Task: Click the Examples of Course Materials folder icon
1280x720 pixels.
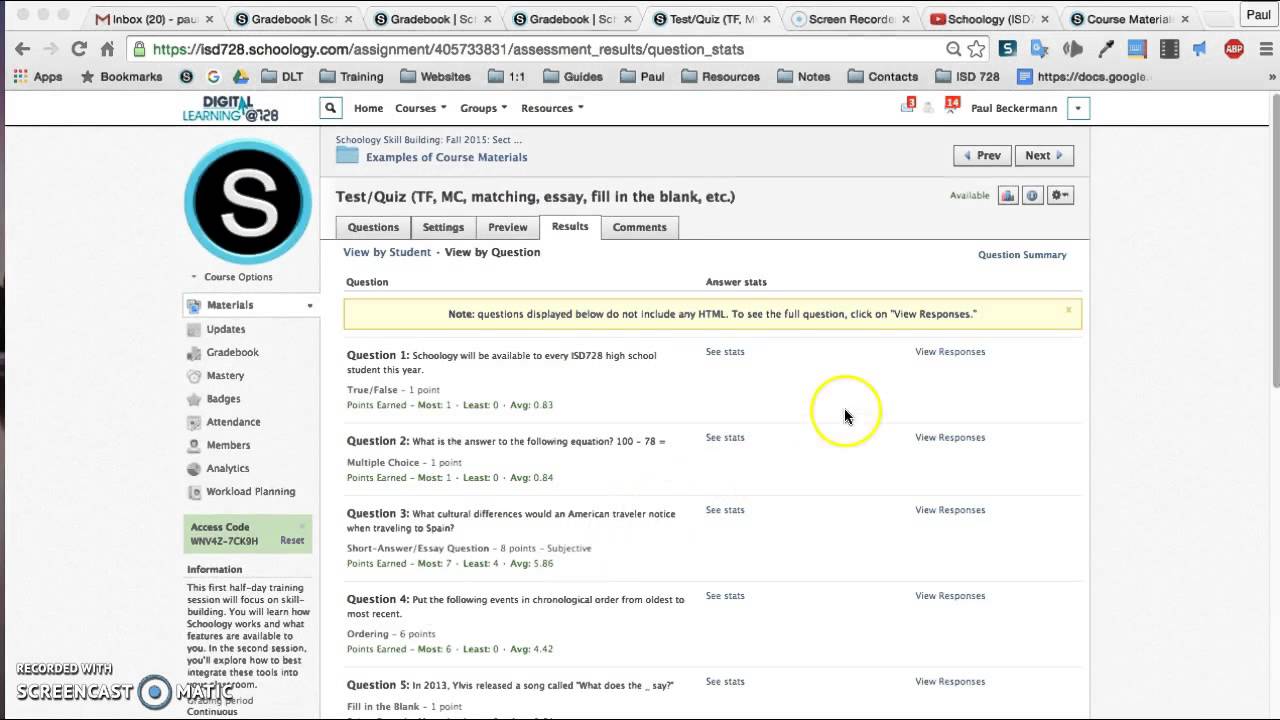Action: coord(347,155)
